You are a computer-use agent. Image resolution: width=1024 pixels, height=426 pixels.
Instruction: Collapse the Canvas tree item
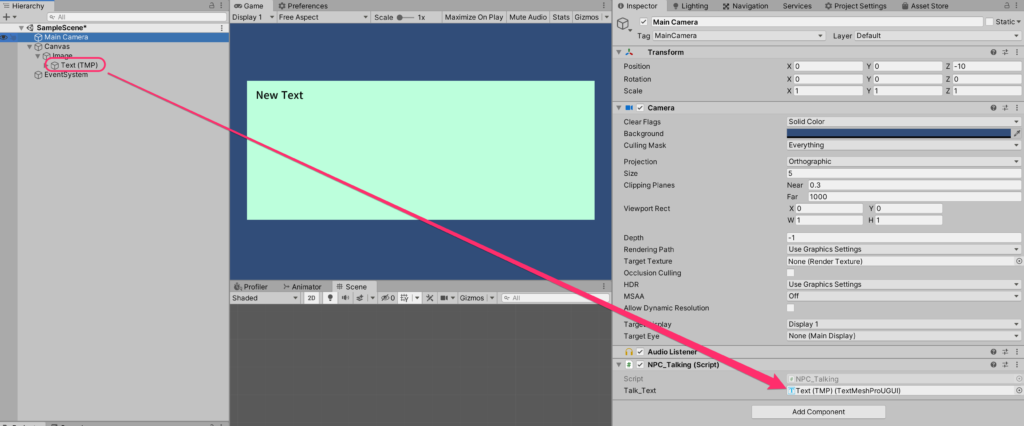pos(30,46)
